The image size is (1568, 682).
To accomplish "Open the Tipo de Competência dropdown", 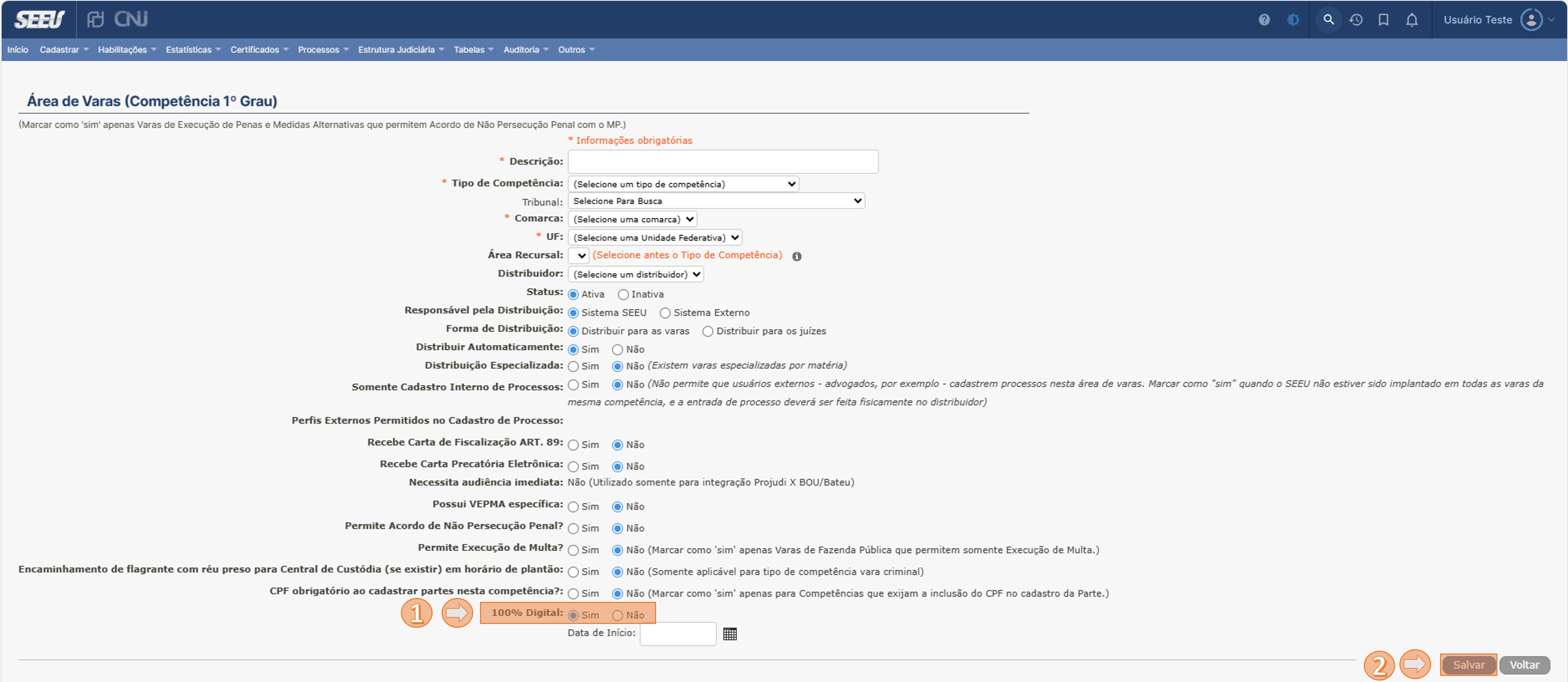I will (683, 184).
